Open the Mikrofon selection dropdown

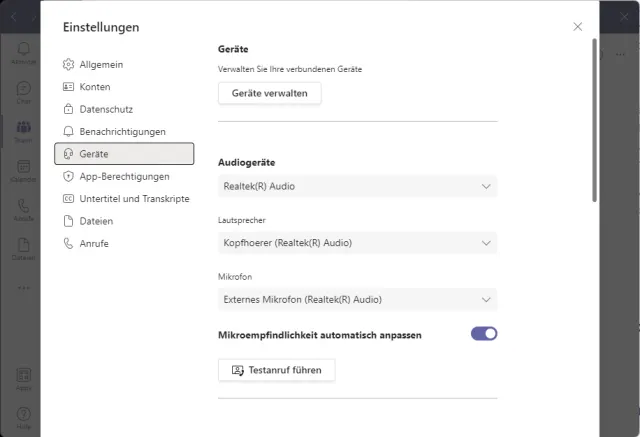pos(357,299)
